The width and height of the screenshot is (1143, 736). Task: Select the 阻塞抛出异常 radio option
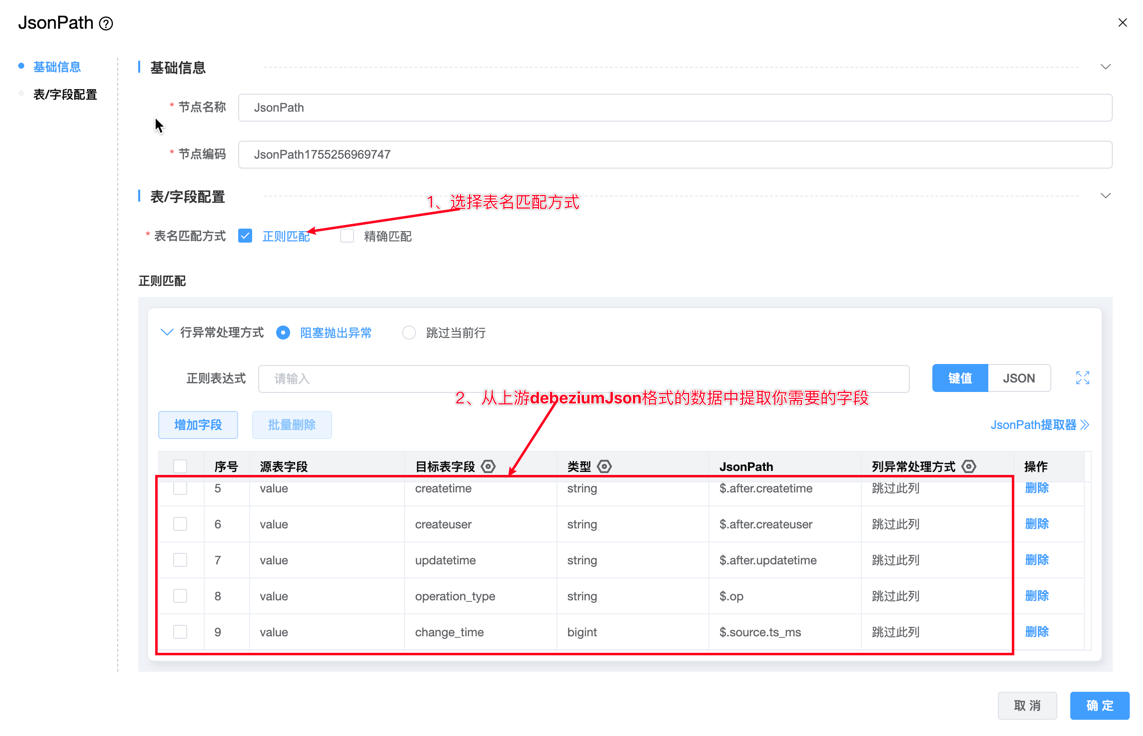[283, 333]
